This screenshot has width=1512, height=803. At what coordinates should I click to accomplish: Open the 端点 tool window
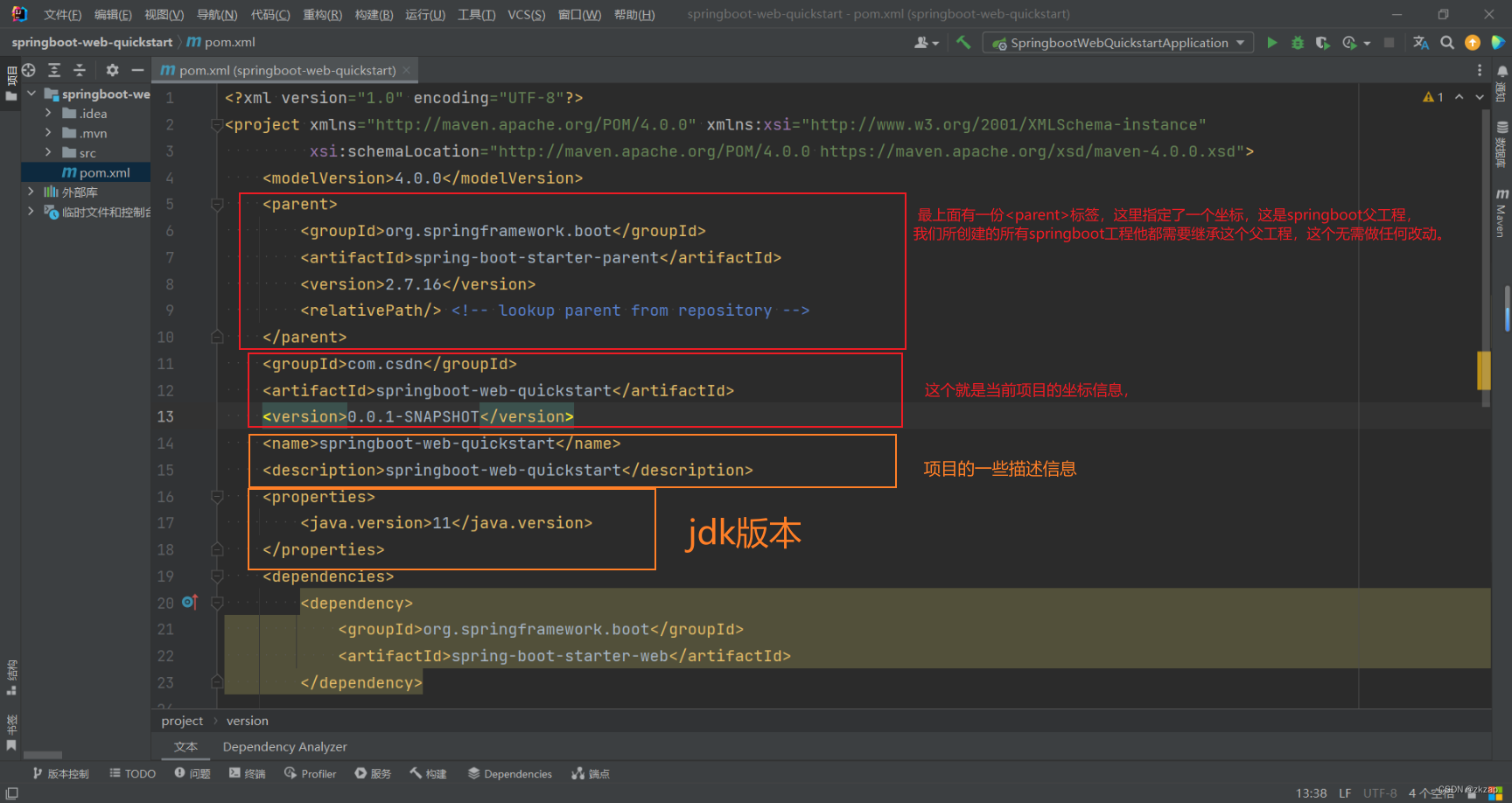point(591,773)
